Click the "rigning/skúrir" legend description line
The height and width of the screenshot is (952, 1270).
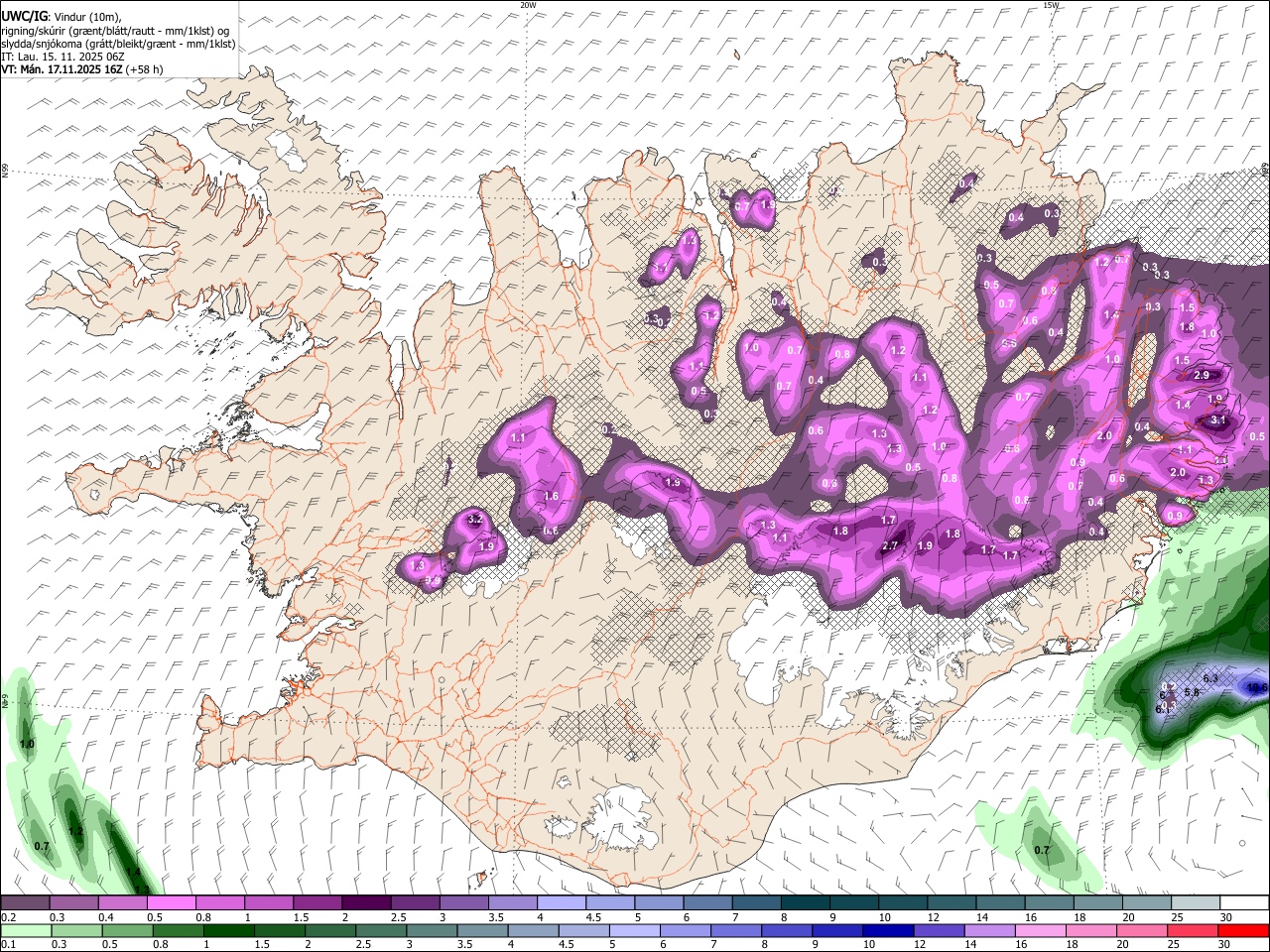pyautogui.click(x=115, y=30)
